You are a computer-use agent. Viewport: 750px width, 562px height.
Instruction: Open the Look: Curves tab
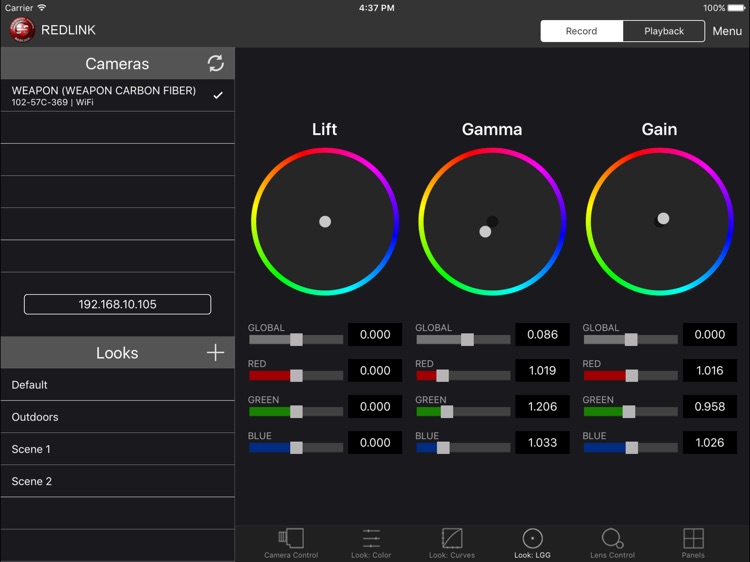tap(452, 544)
